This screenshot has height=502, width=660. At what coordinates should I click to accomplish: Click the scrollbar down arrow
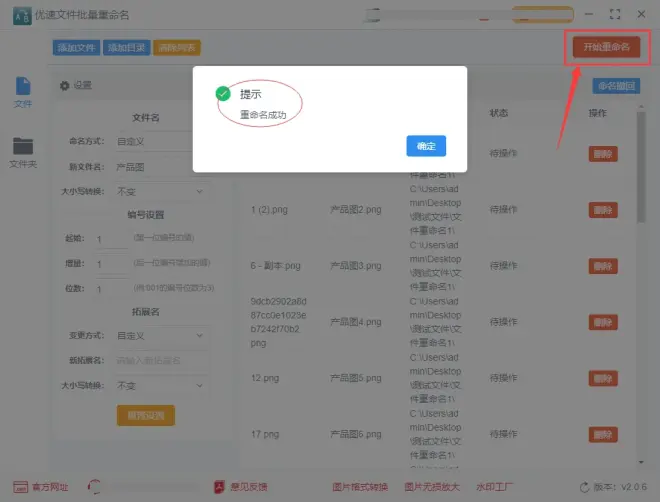tap(641, 462)
